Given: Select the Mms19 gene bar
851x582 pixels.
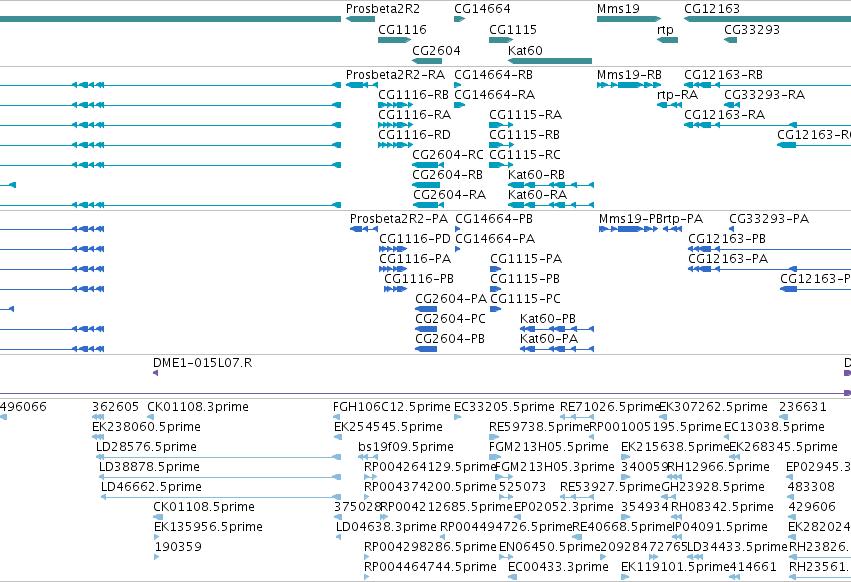Looking at the screenshot, I should coord(629,19).
